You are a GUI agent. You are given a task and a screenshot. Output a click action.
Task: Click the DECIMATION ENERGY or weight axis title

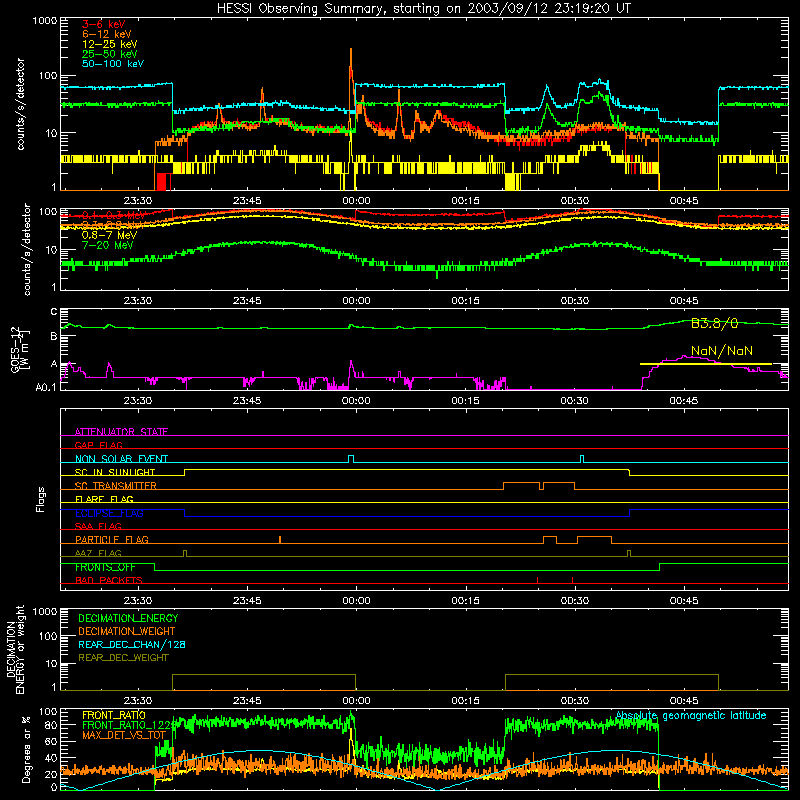[x=15, y=650]
